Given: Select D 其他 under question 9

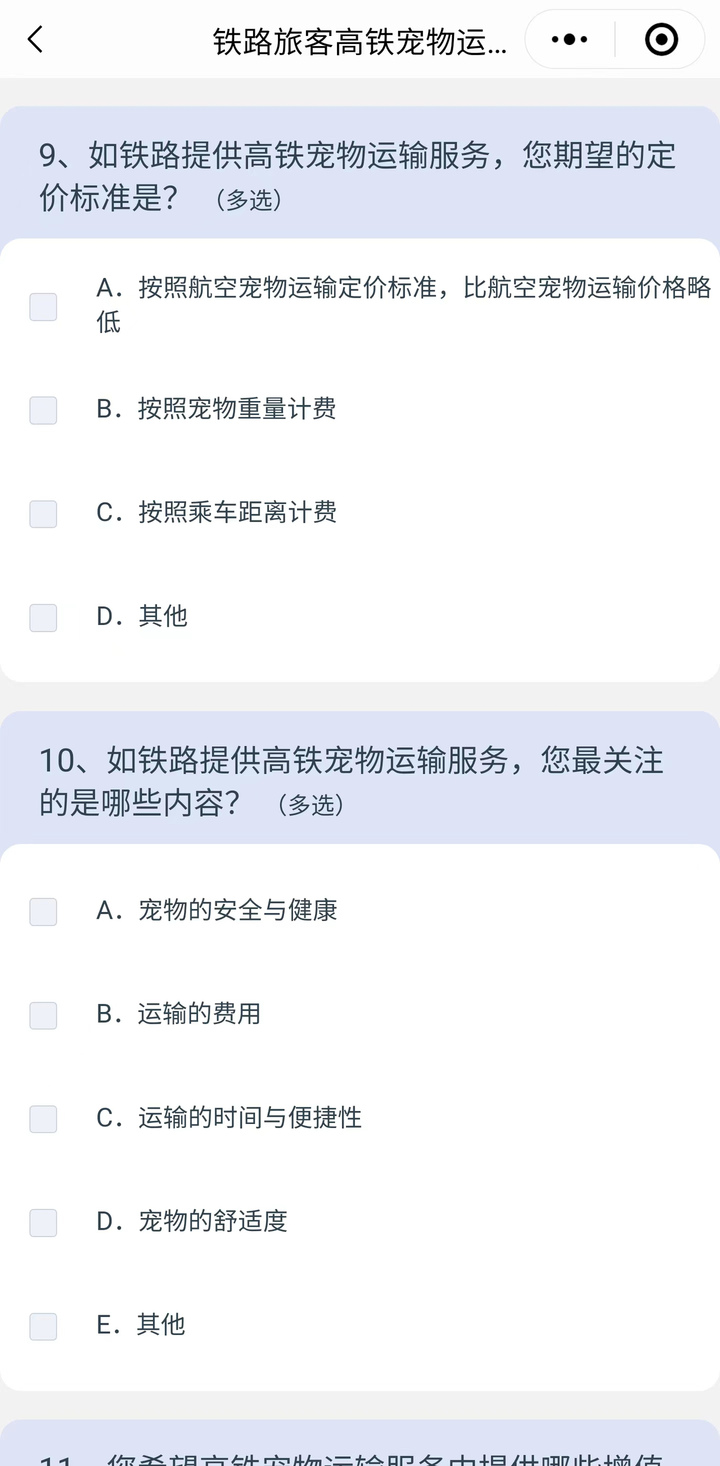Looking at the screenshot, I should pos(43,618).
